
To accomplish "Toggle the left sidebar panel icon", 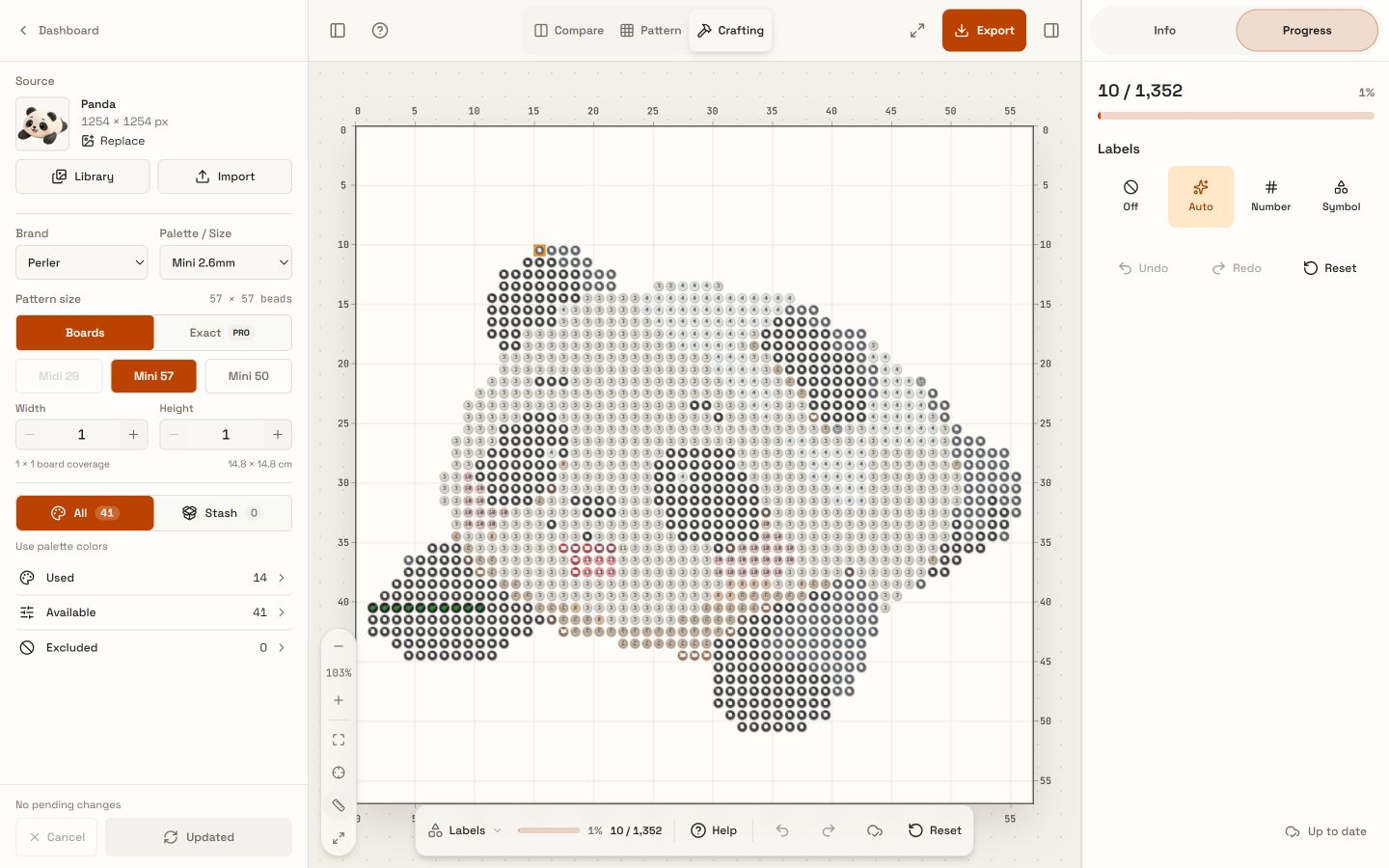I will tap(338, 31).
